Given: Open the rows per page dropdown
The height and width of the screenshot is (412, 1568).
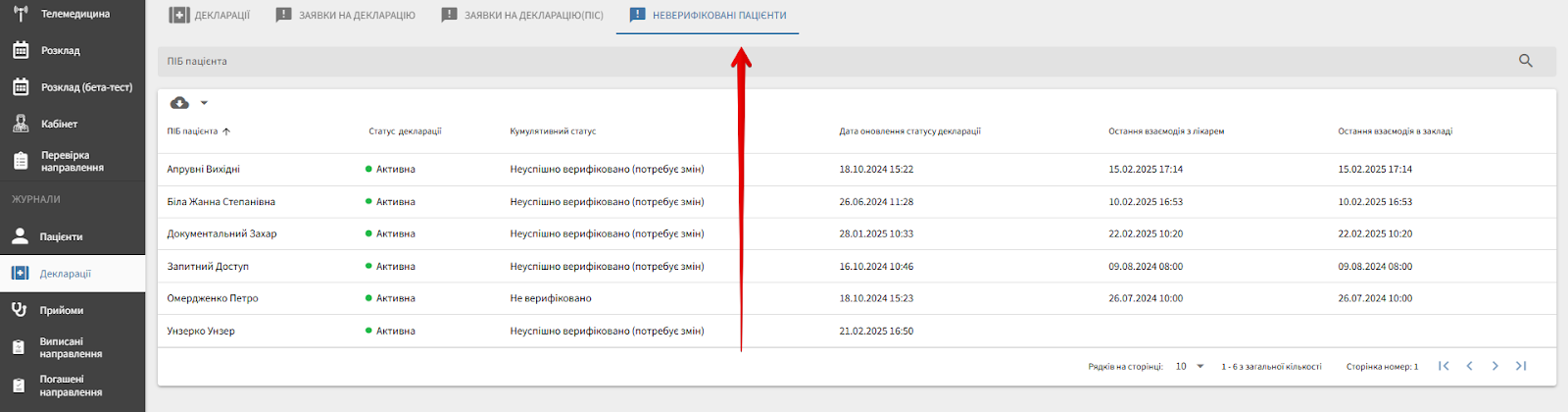Looking at the screenshot, I should coord(1190,366).
